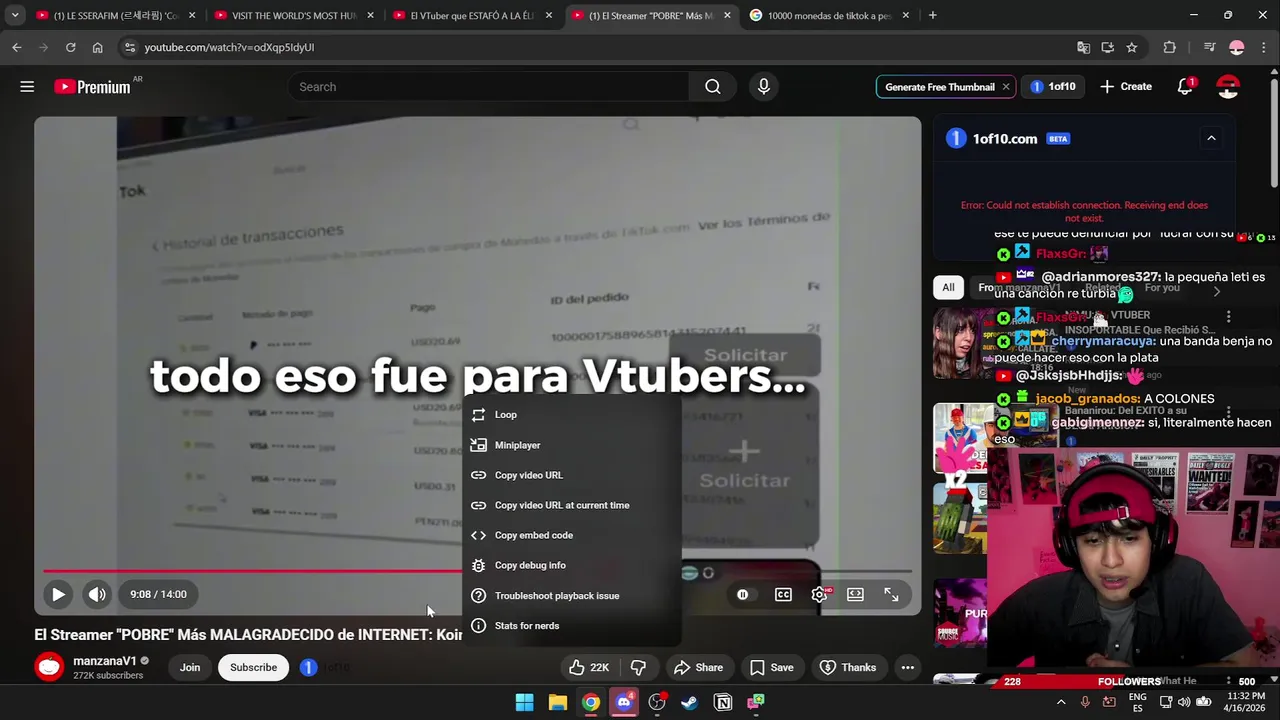The height and width of the screenshot is (720, 1280).
Task: Click the video progress bar
Action: (x=476, y=571)
